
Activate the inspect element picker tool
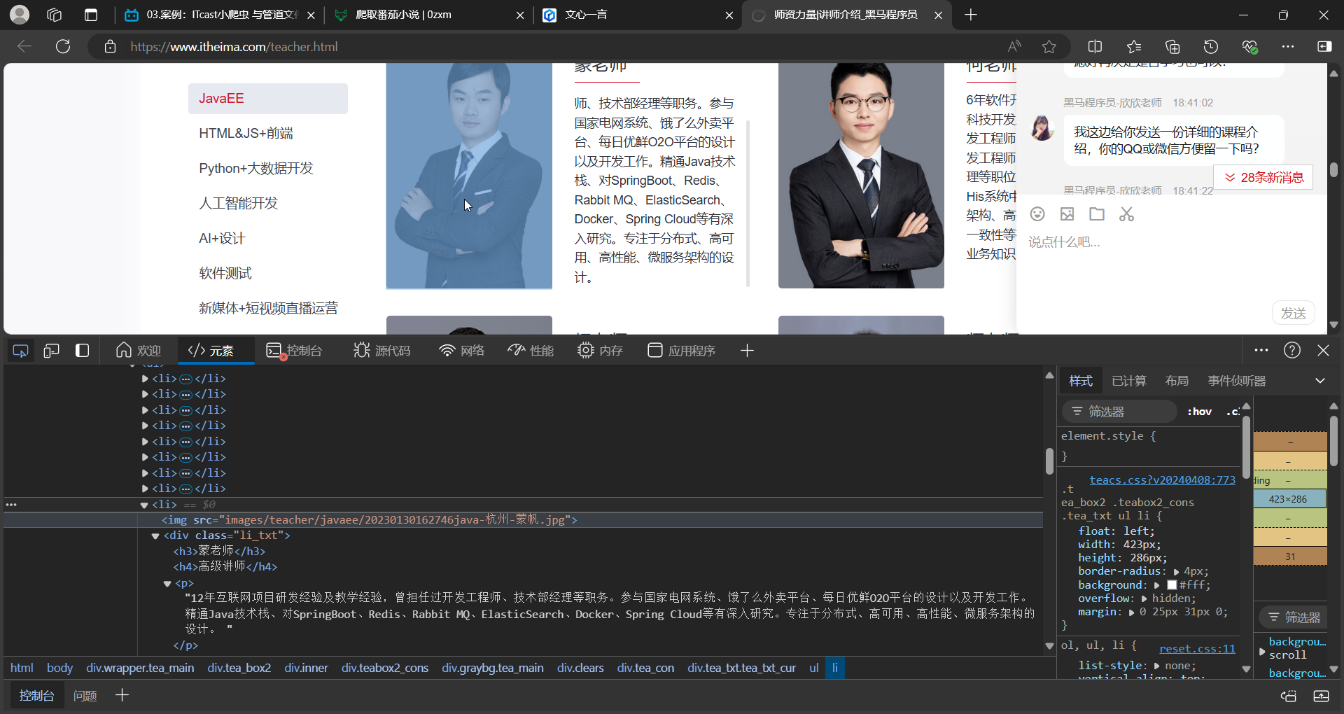[20, 350]
